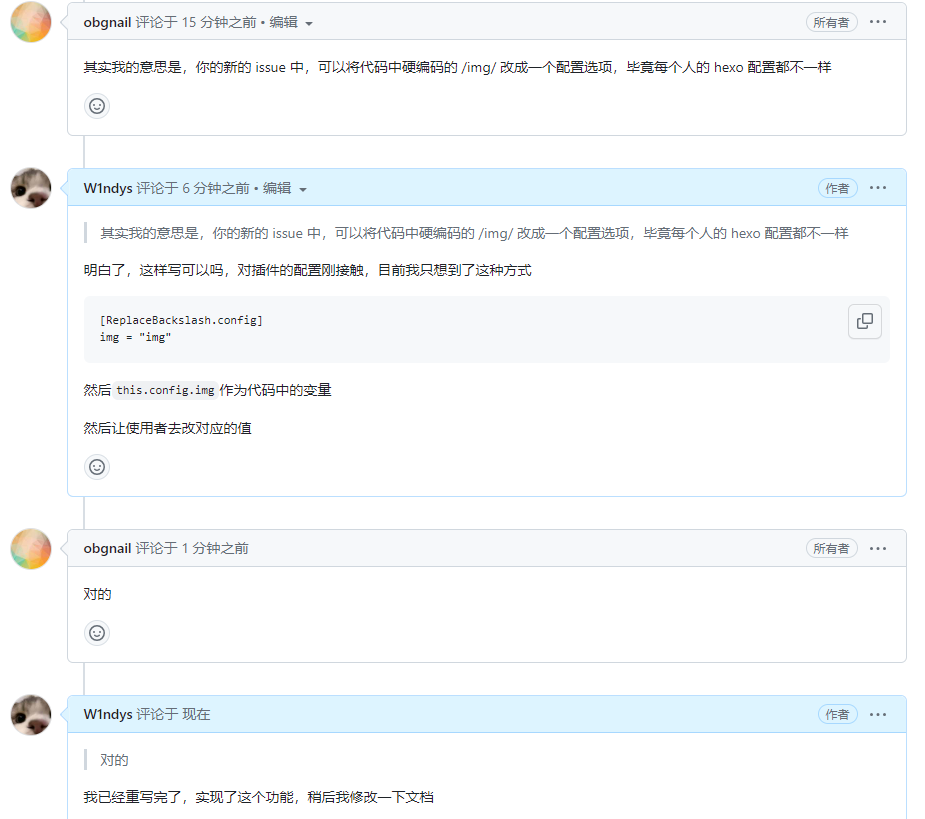The height and width of the screenshot is (819, 925).
Task: Click the 所有者 badge on the 15 分钟之前 comment
Action: (831, 22)
